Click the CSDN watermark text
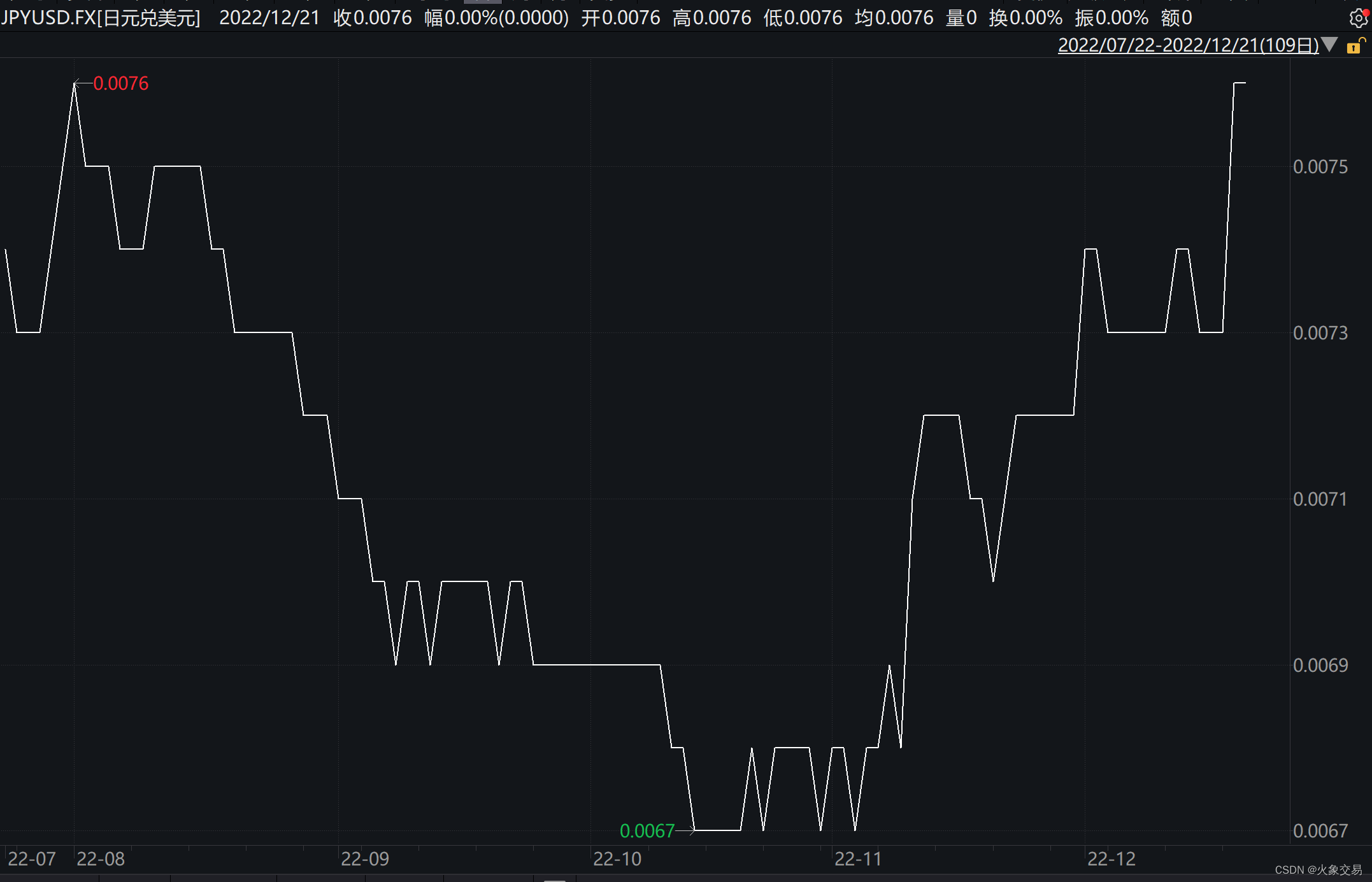The width and height of the screenshot is (1372, 882). (1318, 870)
